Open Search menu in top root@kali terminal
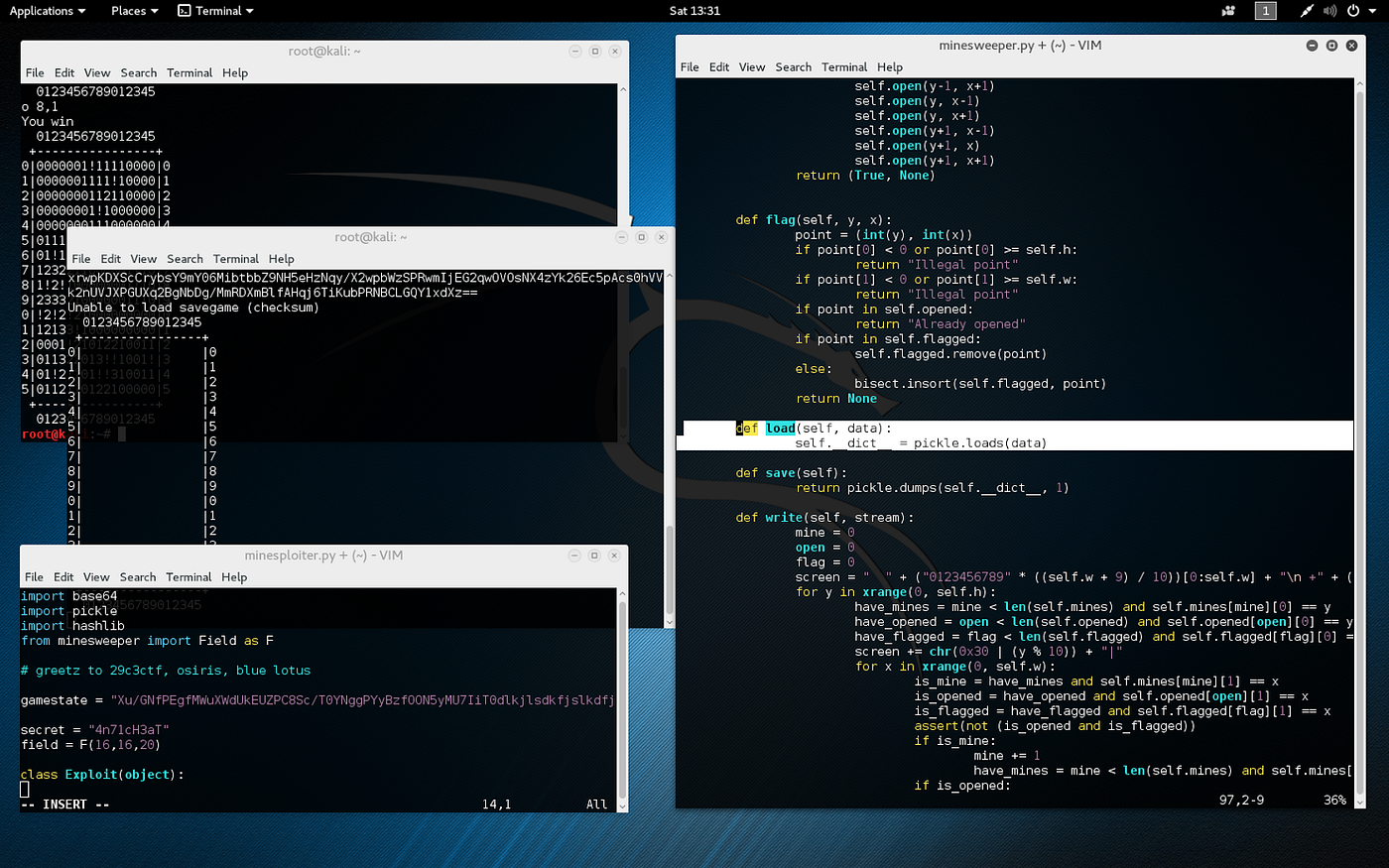 [139, 73]
